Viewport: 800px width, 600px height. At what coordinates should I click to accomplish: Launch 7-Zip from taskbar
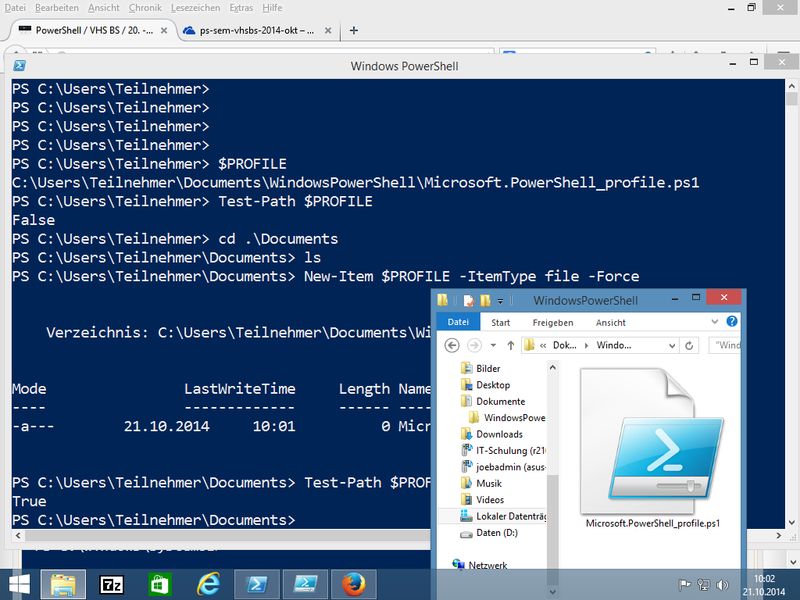point(111,585)
